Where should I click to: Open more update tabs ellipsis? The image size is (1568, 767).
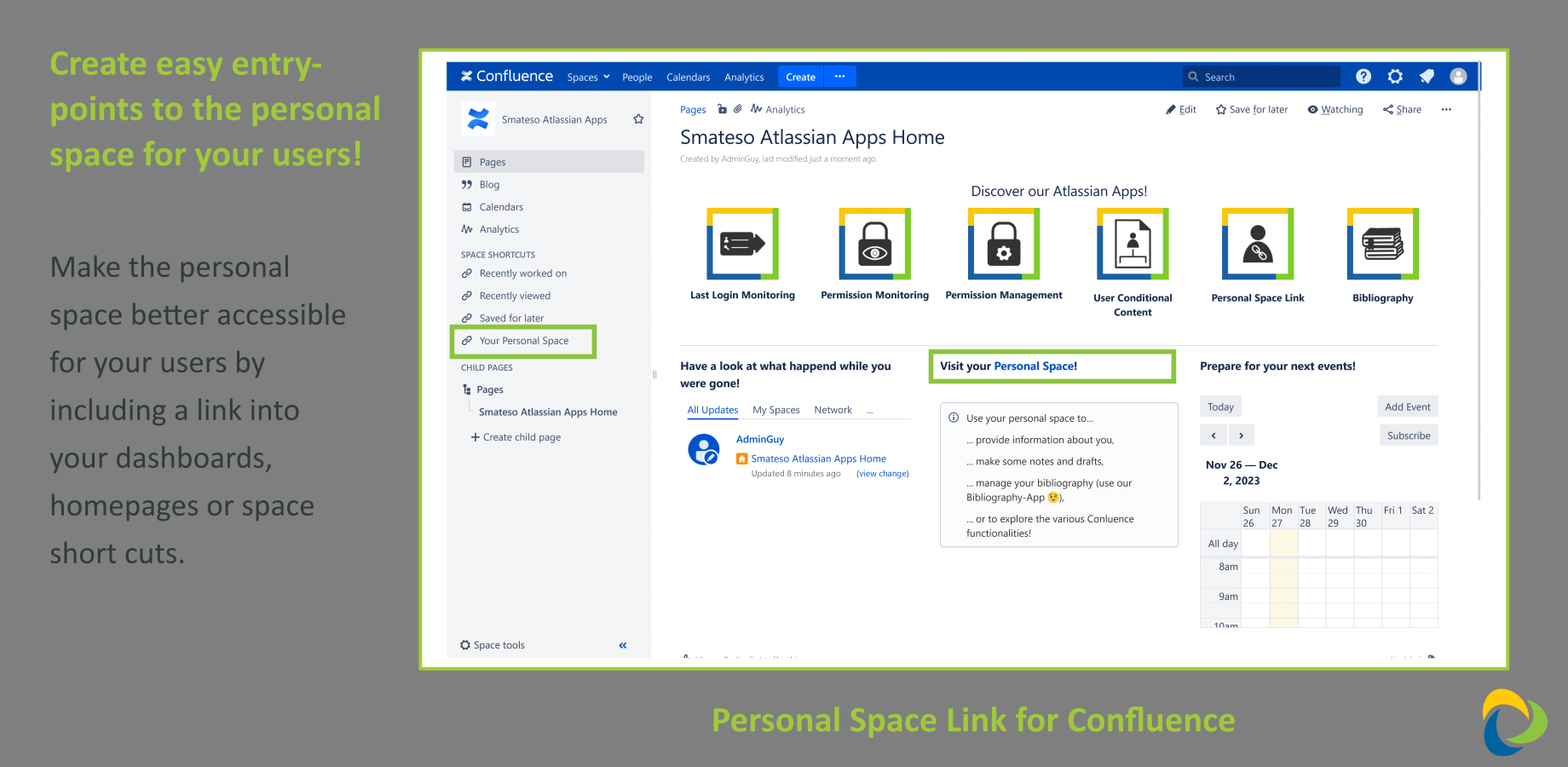pyautogui.click(x=870, y=412)
